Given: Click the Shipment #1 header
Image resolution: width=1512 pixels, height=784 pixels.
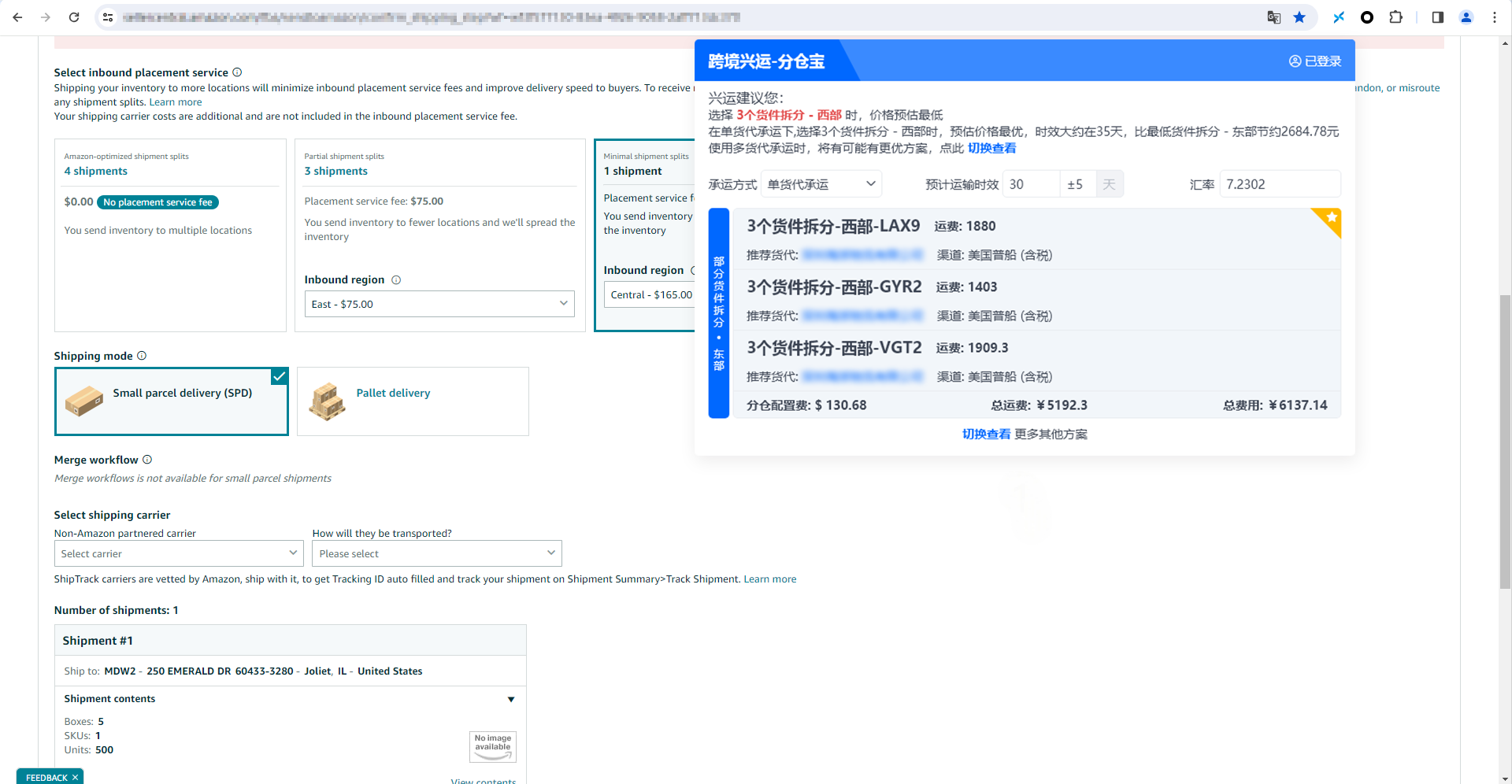Looking at the screenshot, I should (x=290, y=641).
